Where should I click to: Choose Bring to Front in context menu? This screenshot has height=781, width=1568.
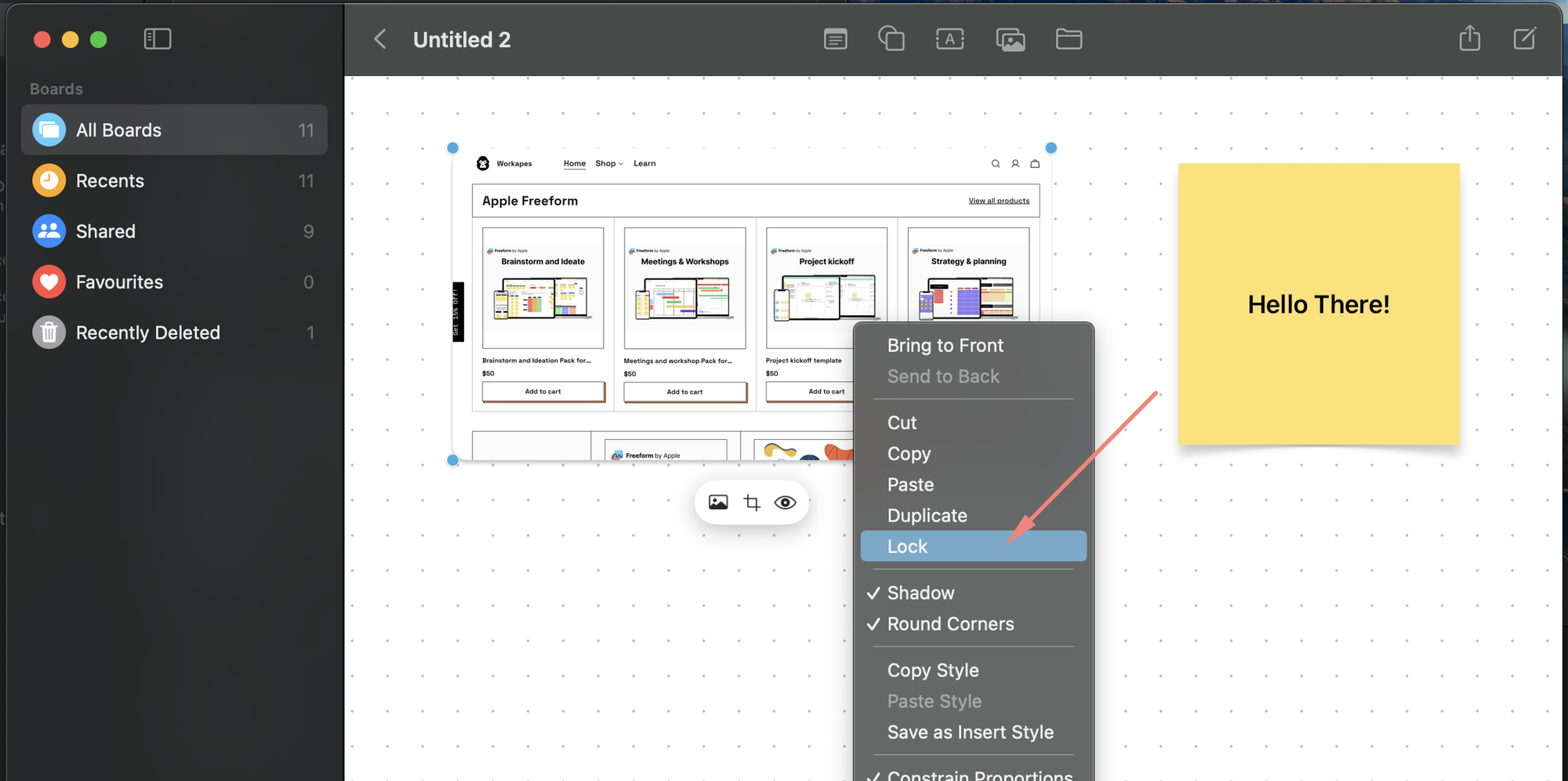[x=973, y=346]
